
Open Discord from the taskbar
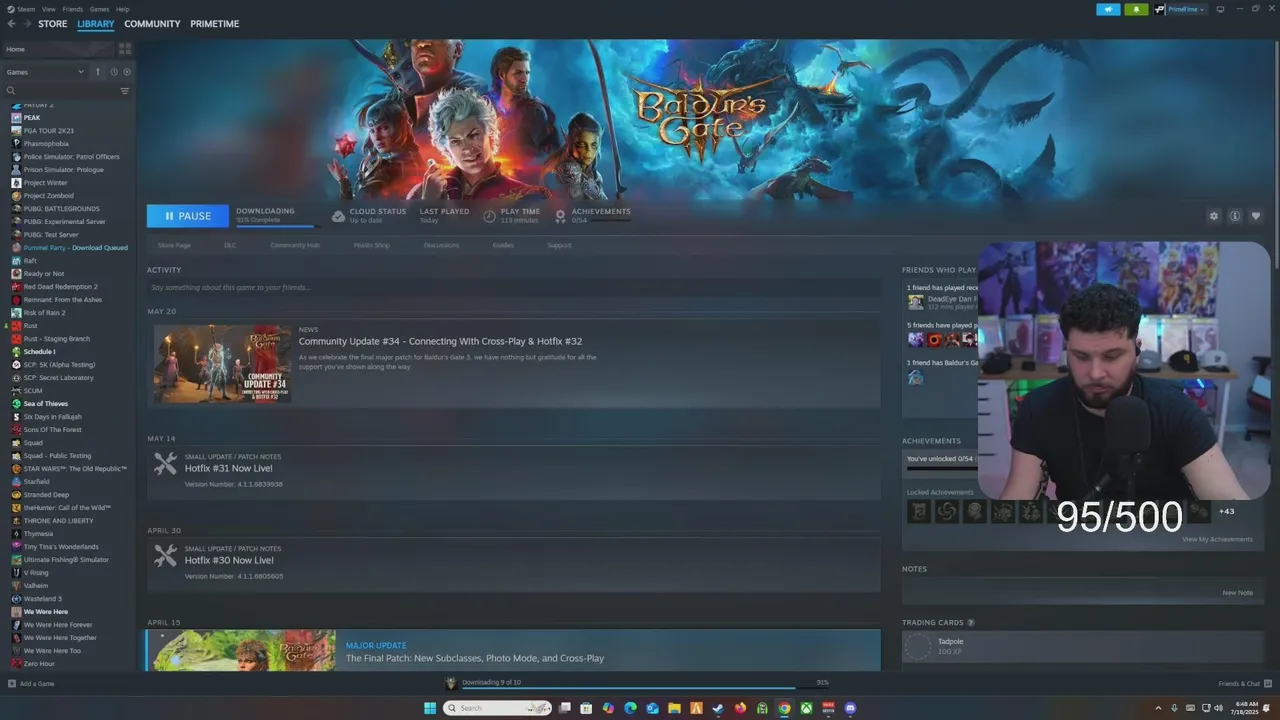point(850,708)
